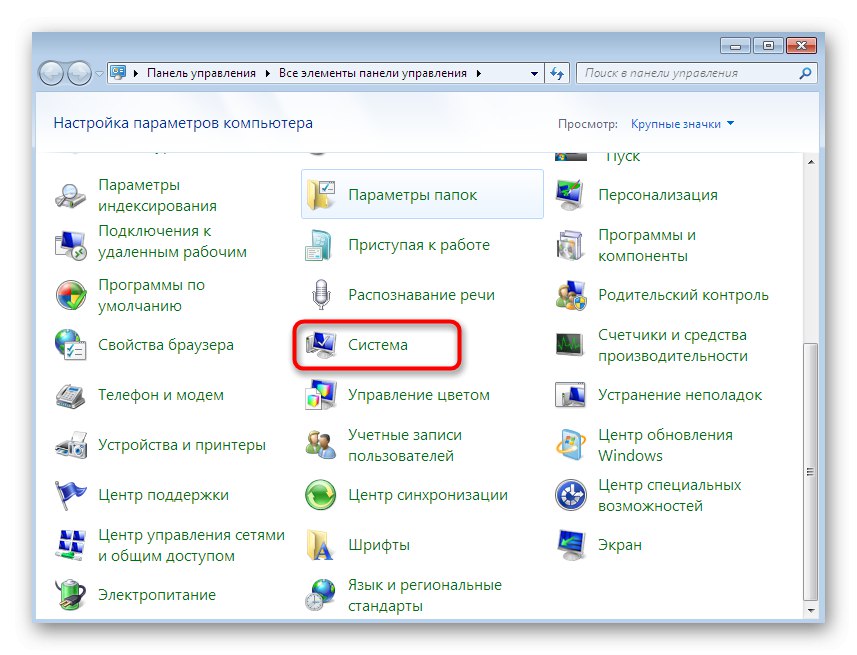Go forward with the Forward button
This screenshot has width=857, height=655.
(x=79, y=73)
